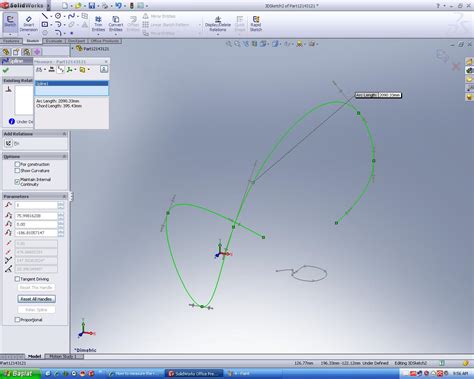This screenshot has width=474, height=379.
Task: Click Zoom to Fit in view toolbar
Action: pos(229,44)
